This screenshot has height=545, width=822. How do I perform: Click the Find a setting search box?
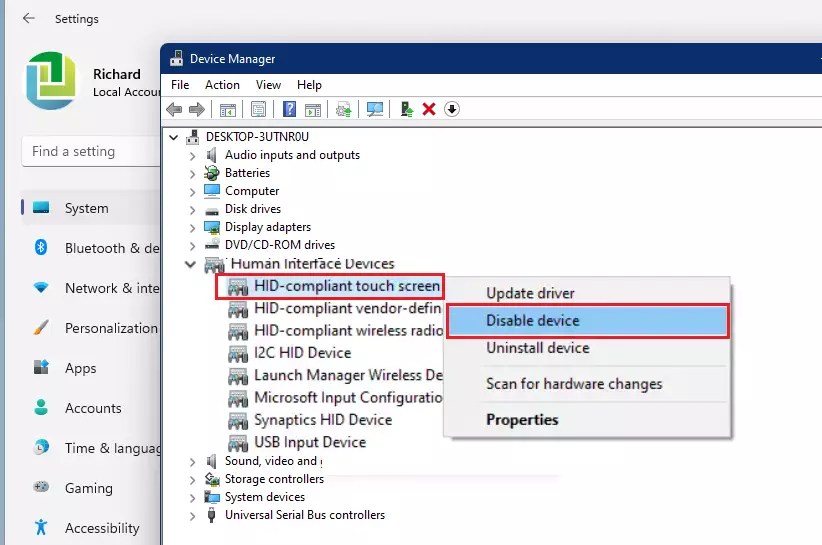[91, 151]
